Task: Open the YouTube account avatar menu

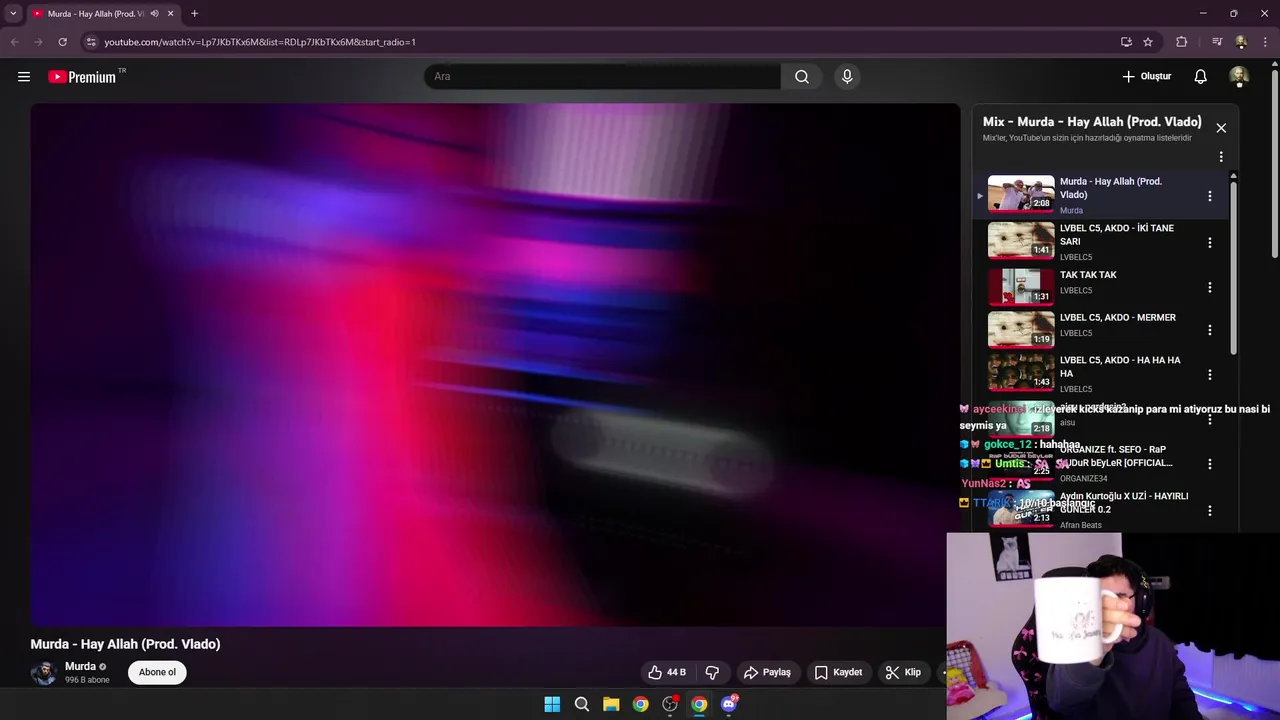Action: pos(1239,77)
